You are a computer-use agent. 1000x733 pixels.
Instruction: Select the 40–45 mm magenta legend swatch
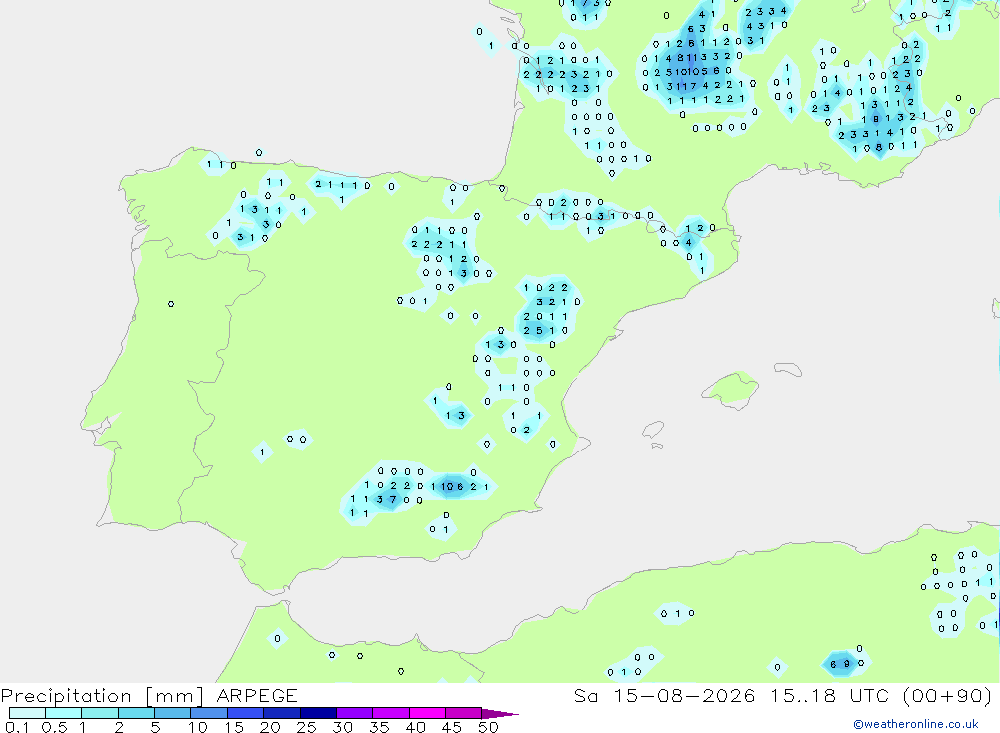pyautogui.click(x=427, y=713)
